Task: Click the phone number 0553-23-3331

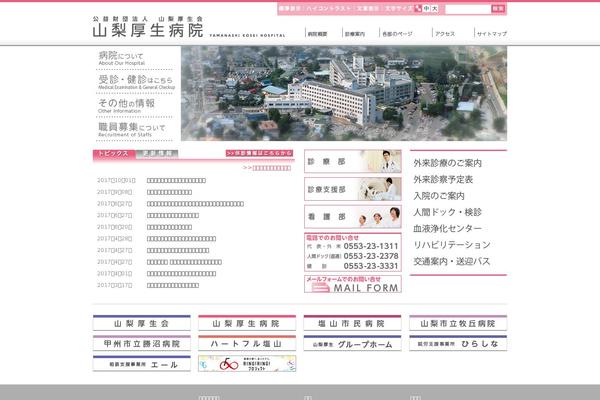Action: tap(371, 266)
